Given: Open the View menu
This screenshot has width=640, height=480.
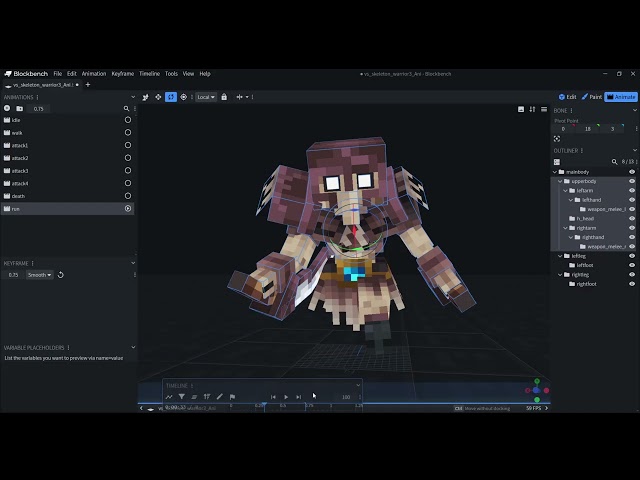Looking at the screenshot, I should pos(188,74).
